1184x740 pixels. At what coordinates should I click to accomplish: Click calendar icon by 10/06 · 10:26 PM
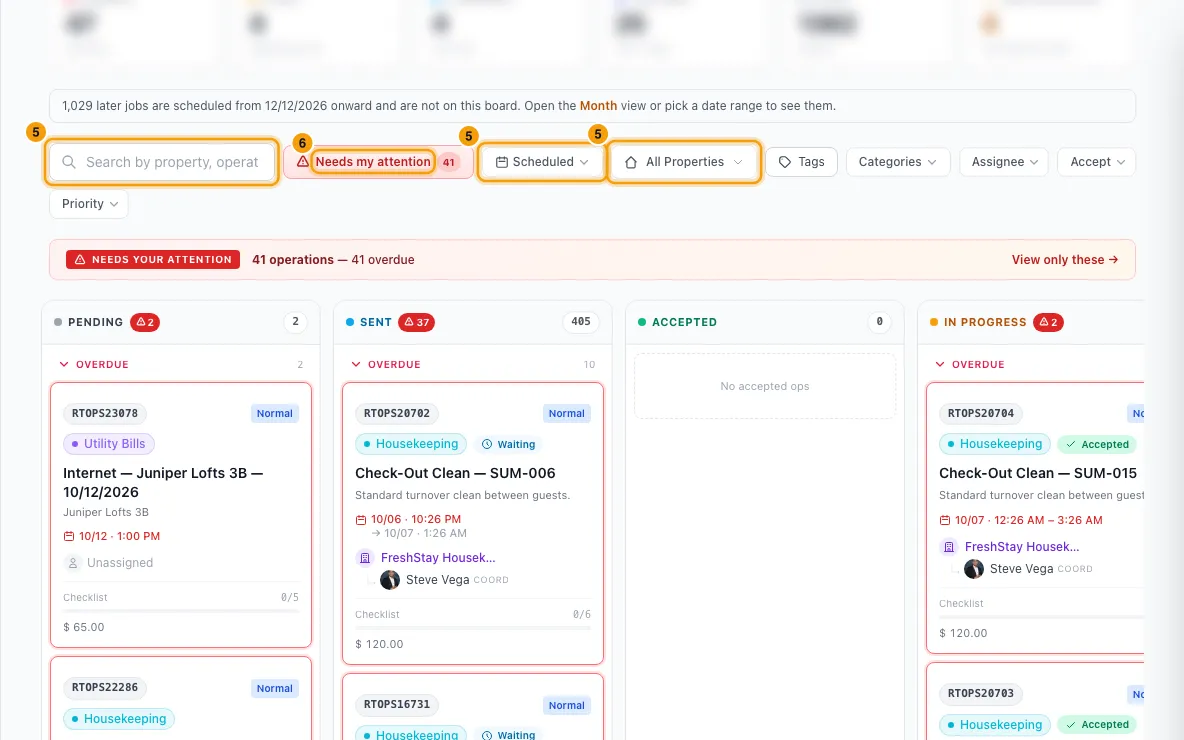(361, 520)
